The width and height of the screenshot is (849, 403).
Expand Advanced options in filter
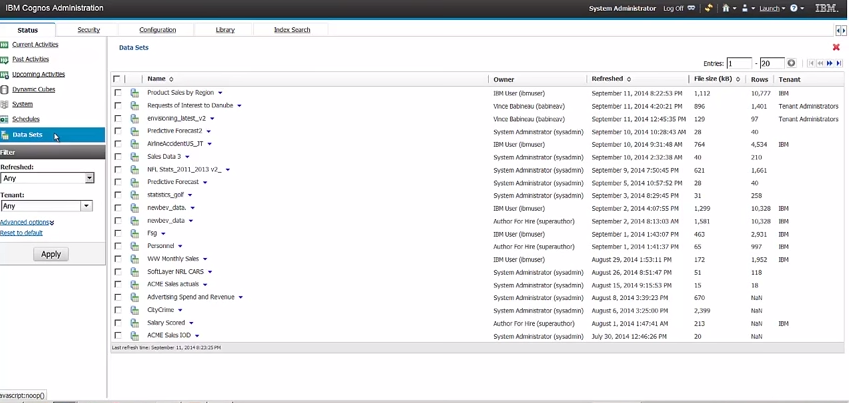(27, 222)
